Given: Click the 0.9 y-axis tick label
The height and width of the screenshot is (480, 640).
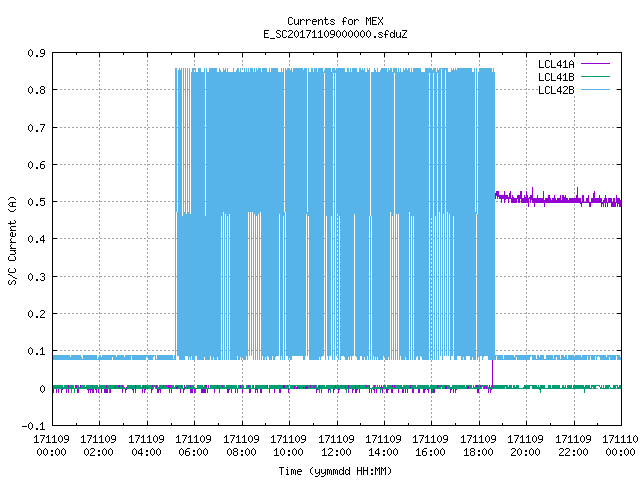Looking at the screenshot, I should [x=36, y=53].
